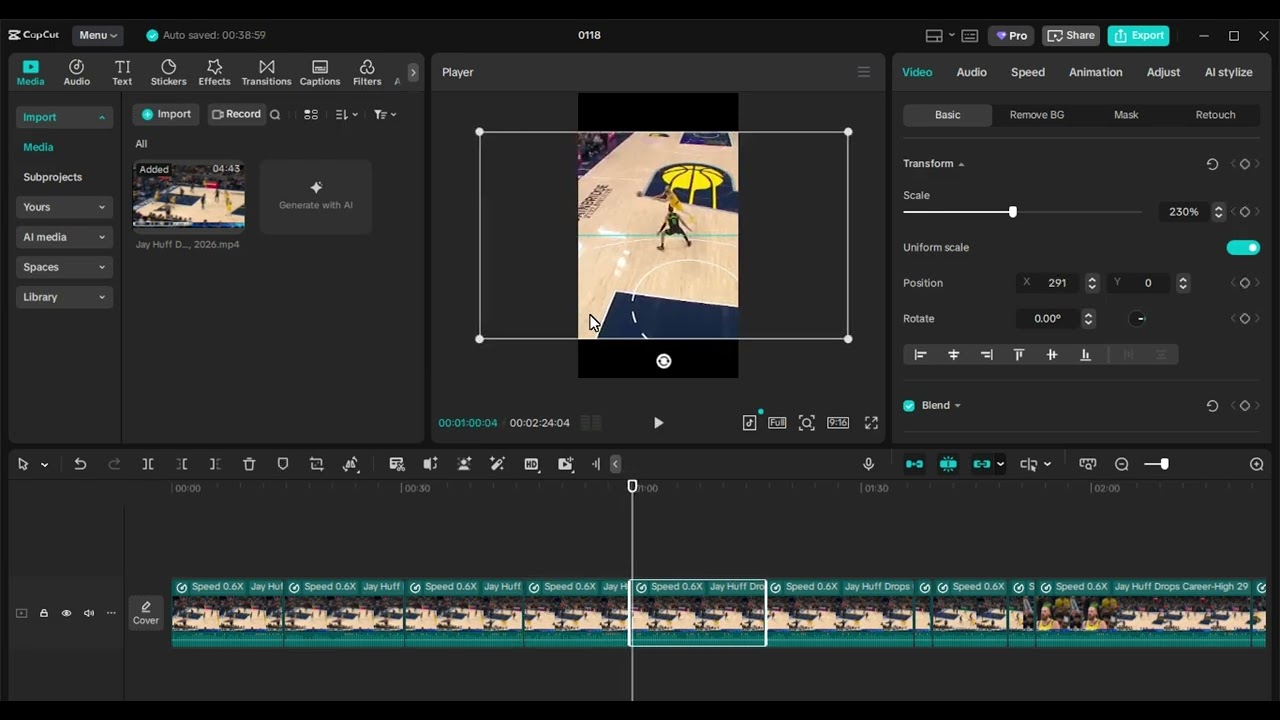Expand the AI media section
1280x720 pixels.
64,237
